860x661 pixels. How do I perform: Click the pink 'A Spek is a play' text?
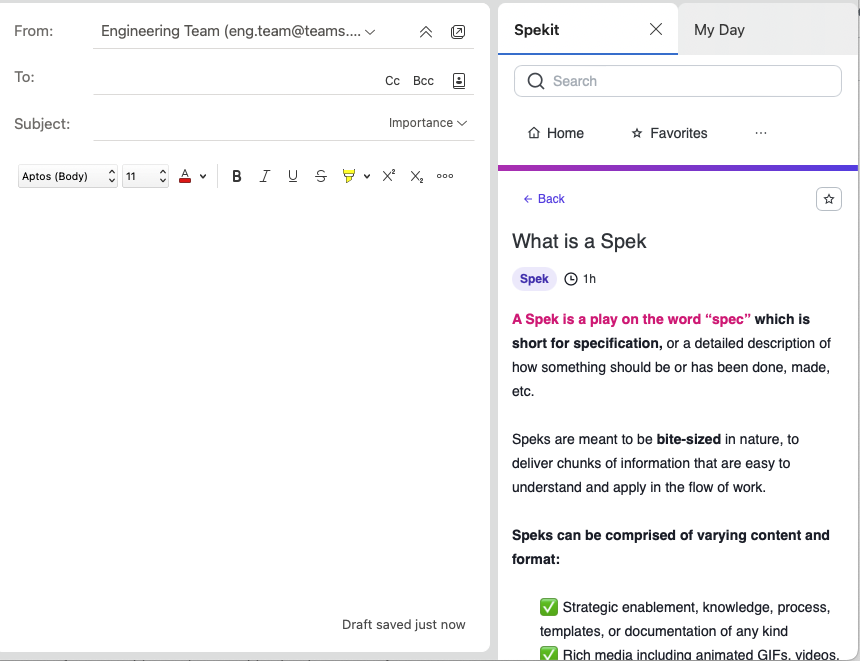click(631, 319)
